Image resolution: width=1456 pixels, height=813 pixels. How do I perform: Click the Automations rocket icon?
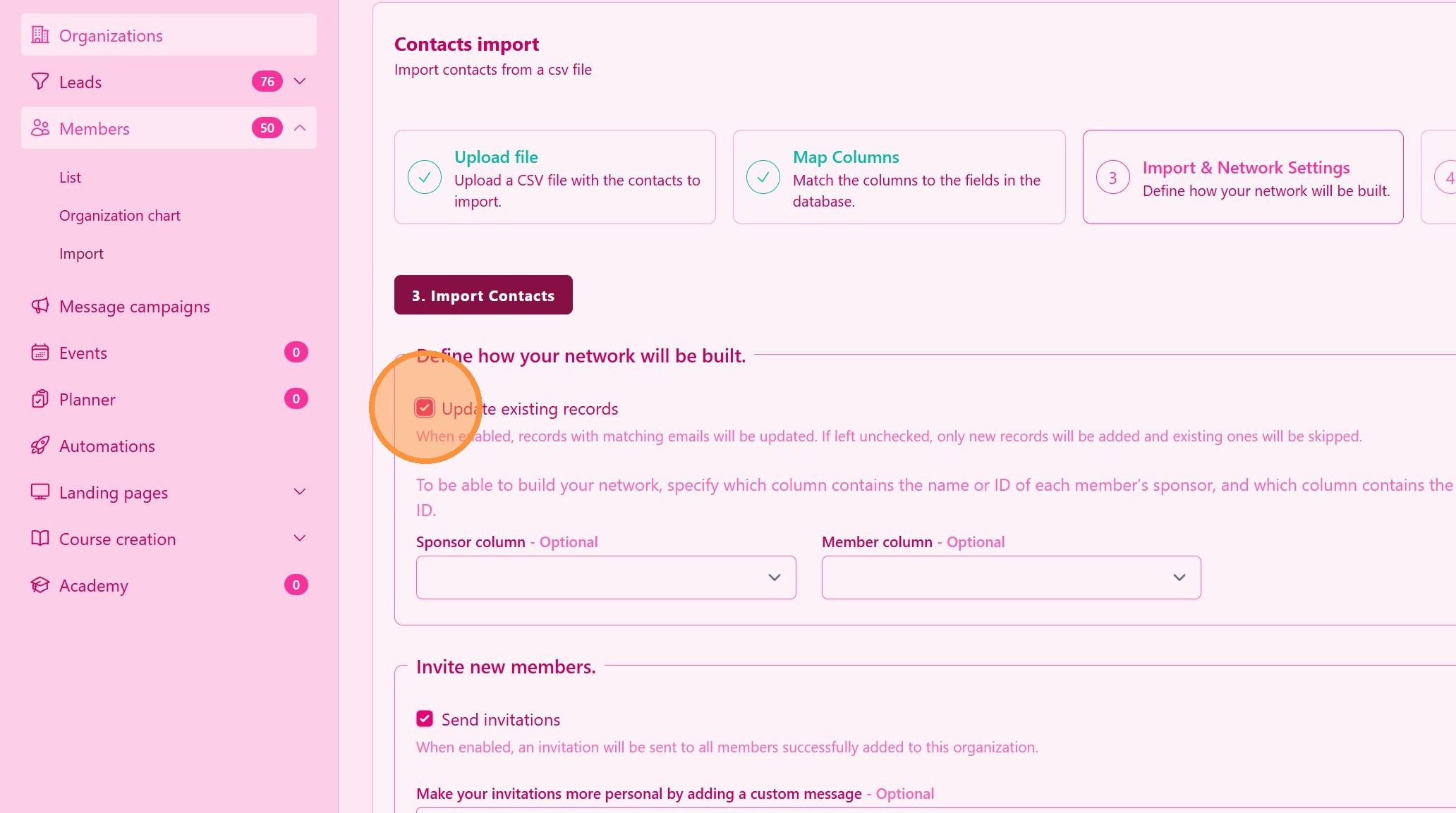pos(40,446)
